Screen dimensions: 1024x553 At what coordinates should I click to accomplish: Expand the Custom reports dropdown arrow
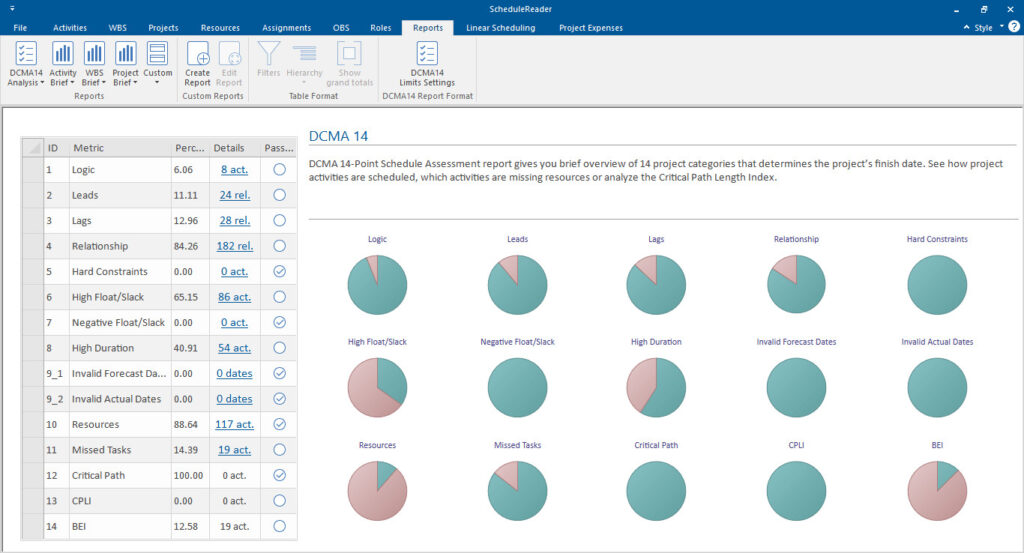tap(157, 83)
